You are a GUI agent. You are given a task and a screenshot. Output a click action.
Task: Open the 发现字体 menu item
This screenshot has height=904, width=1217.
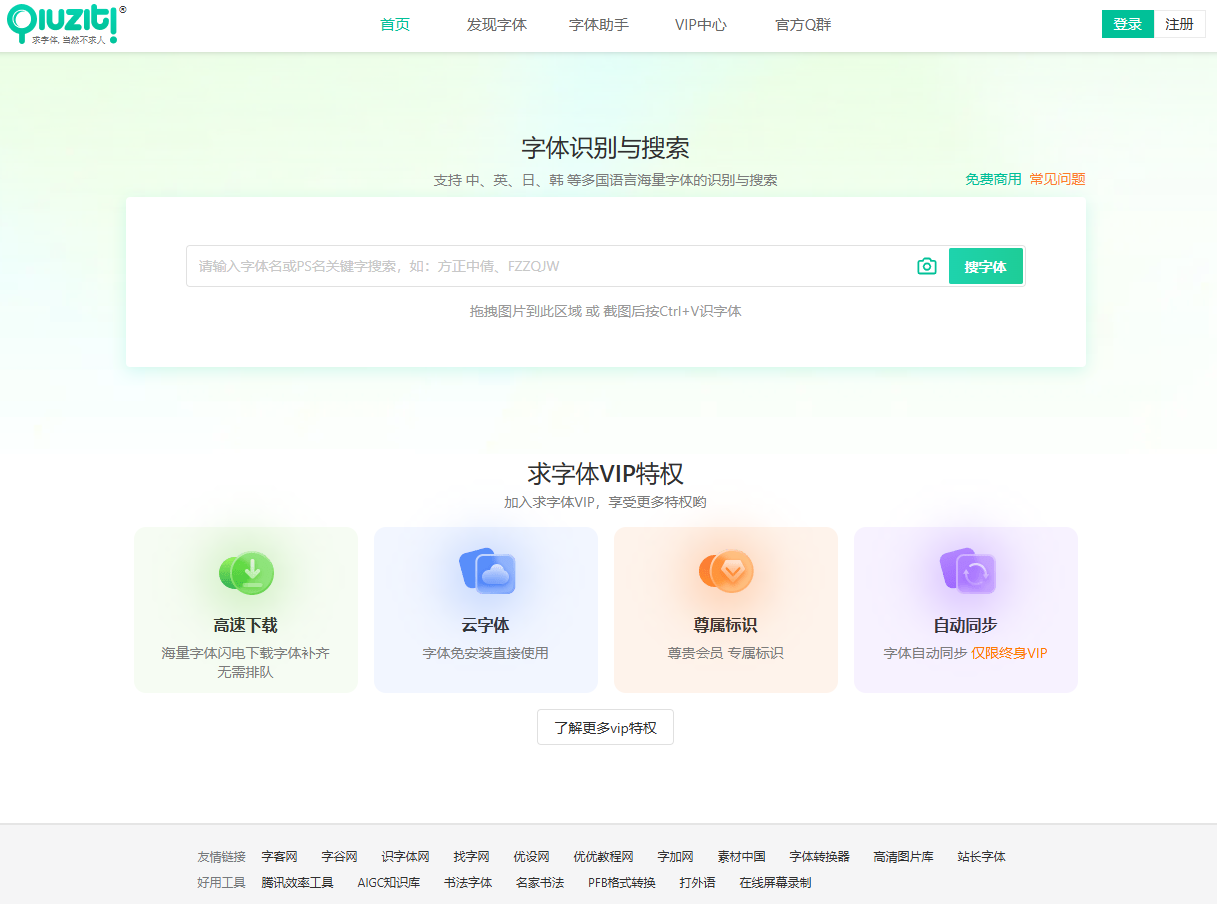pos(496,25)
